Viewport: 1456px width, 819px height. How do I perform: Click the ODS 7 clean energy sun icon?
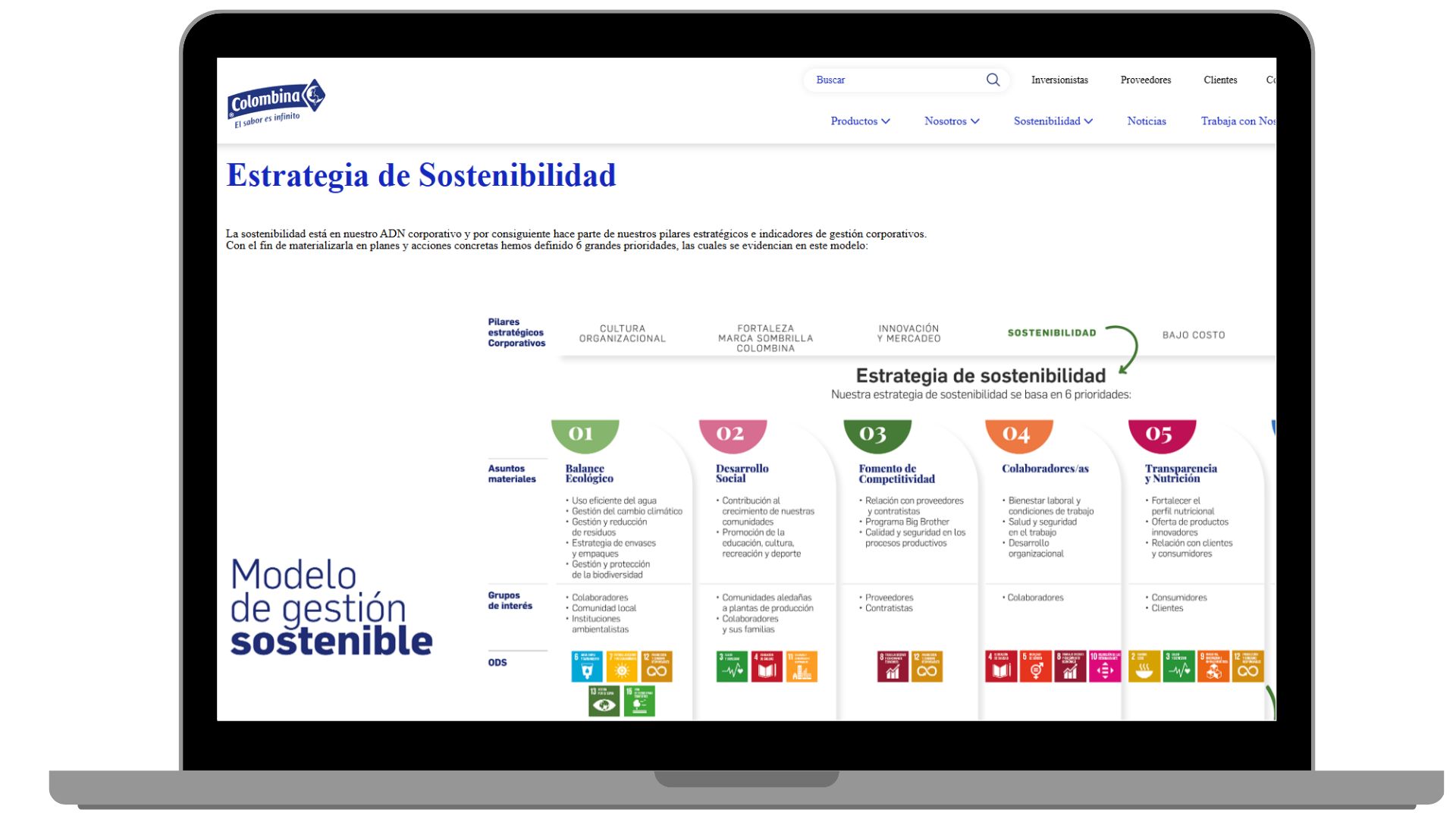pyautogui.click(x=622, y=667)
